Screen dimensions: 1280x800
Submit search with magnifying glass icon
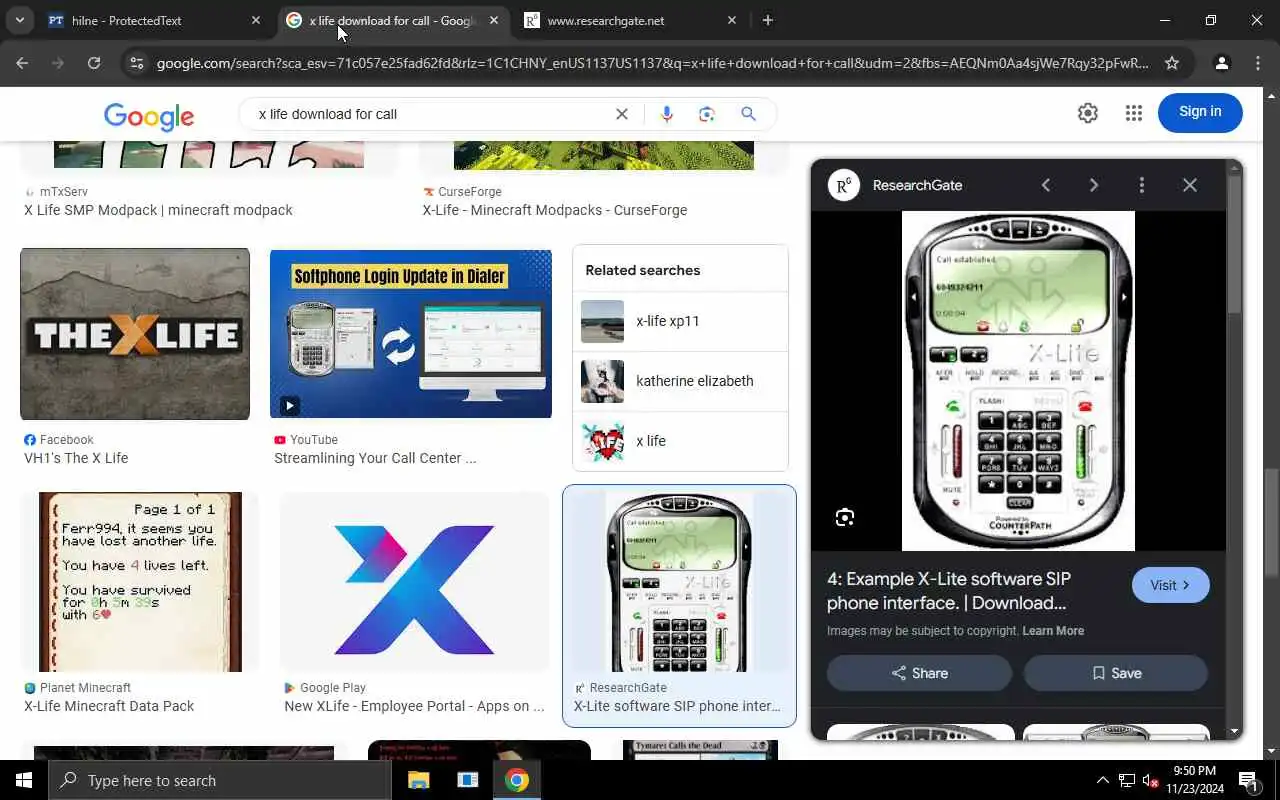pyautogui.click(x=748, y=114)
